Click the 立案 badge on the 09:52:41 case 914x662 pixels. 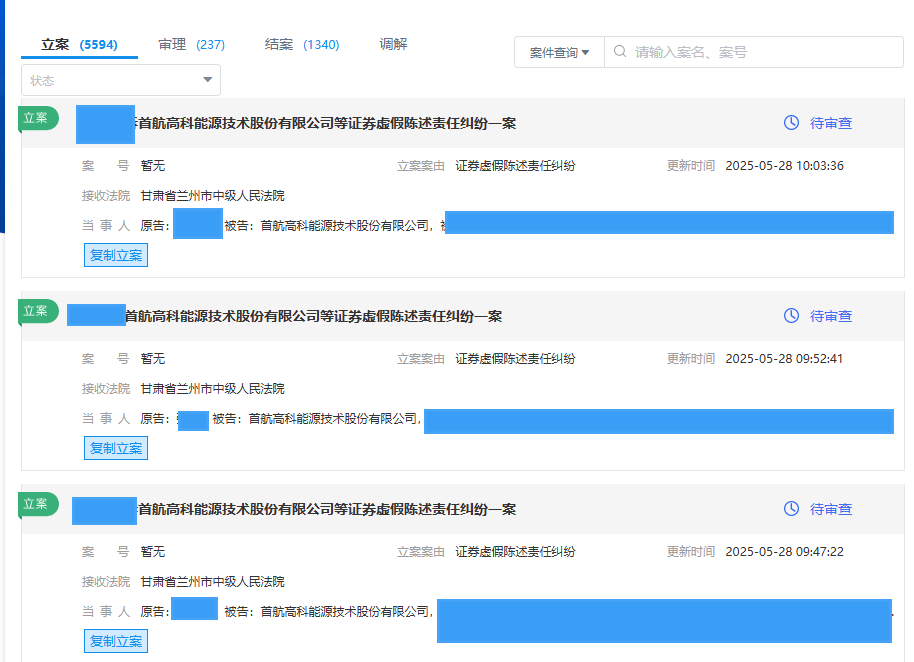(38, 311)
